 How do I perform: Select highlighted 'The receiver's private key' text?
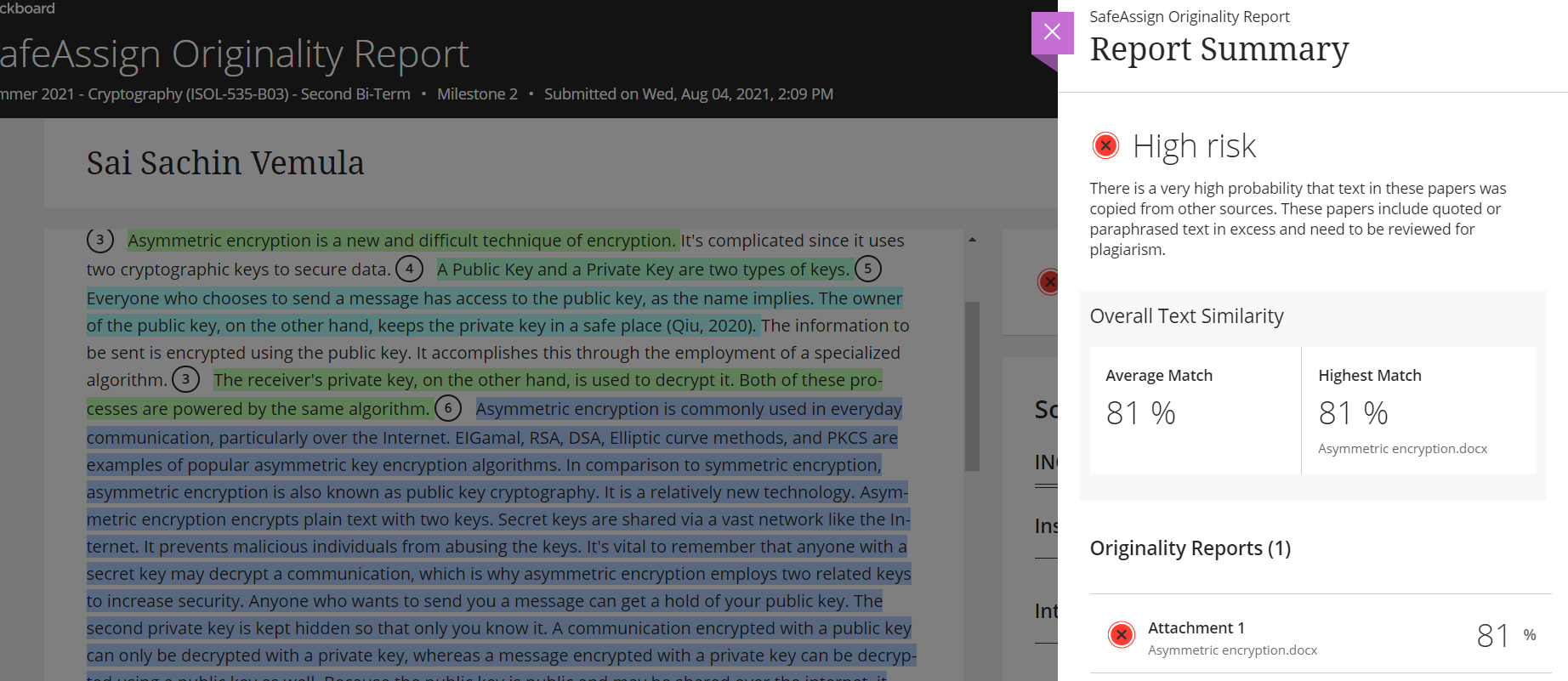click(485, 394)
